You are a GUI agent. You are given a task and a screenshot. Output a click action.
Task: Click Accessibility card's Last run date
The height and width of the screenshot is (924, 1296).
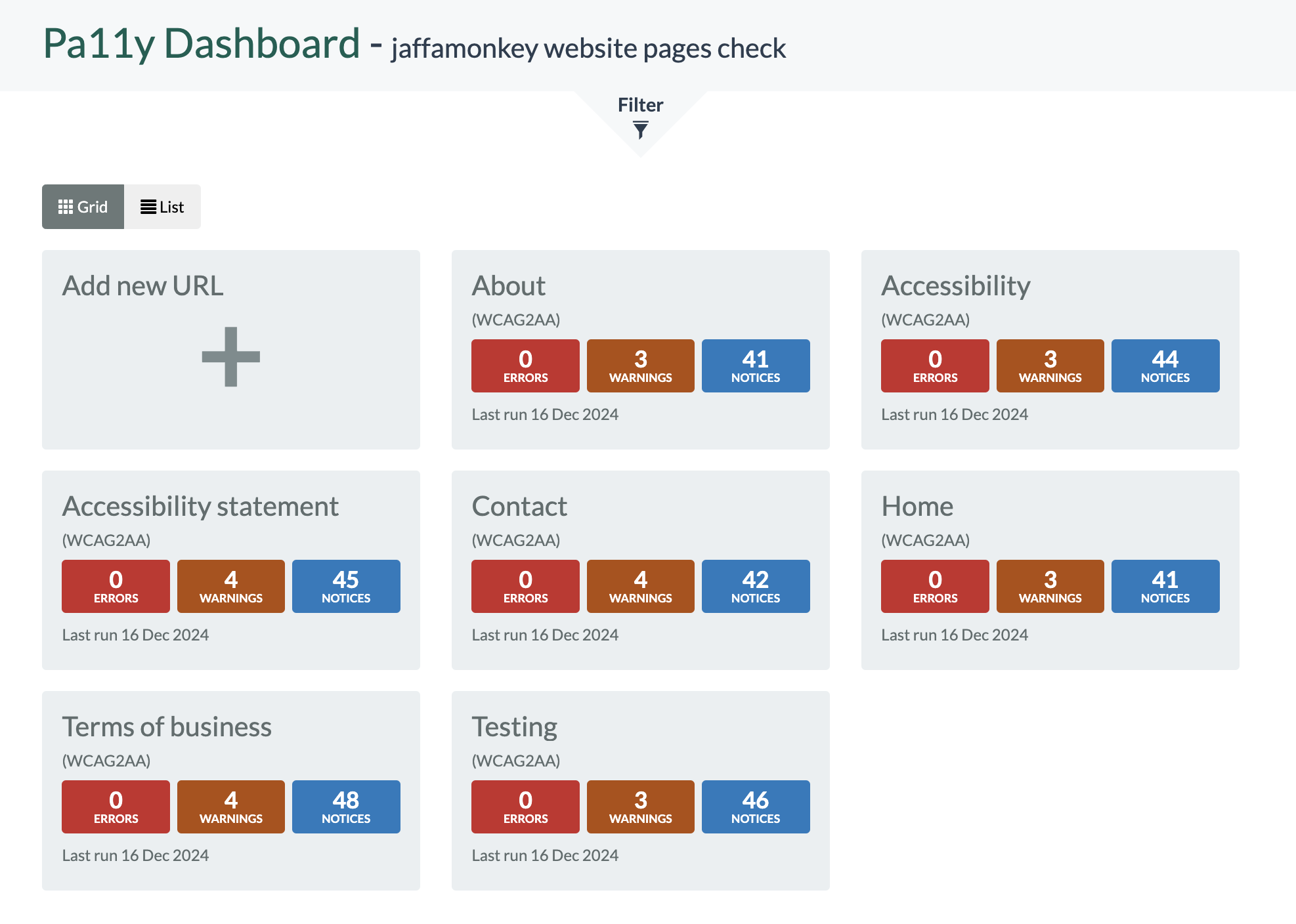coord(955,414)
